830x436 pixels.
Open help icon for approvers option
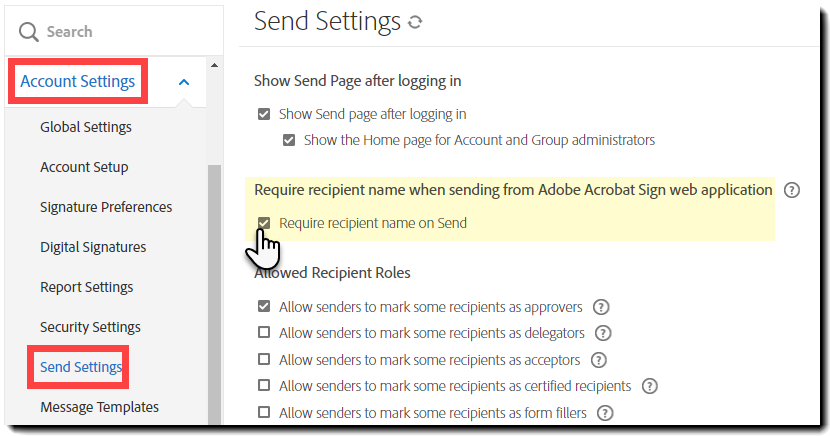point(601,307)
